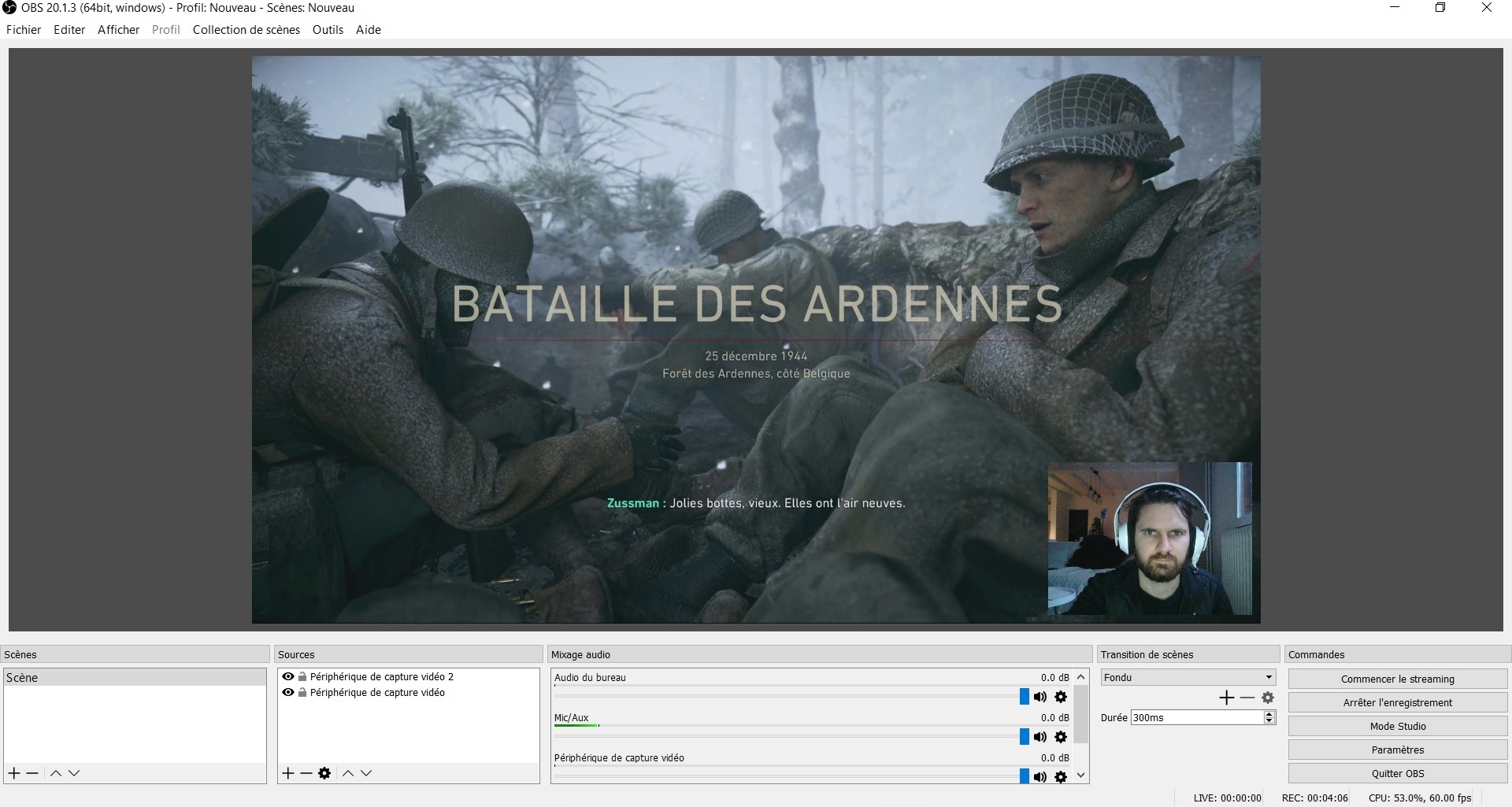Open Outils menu

click(328, 30)
